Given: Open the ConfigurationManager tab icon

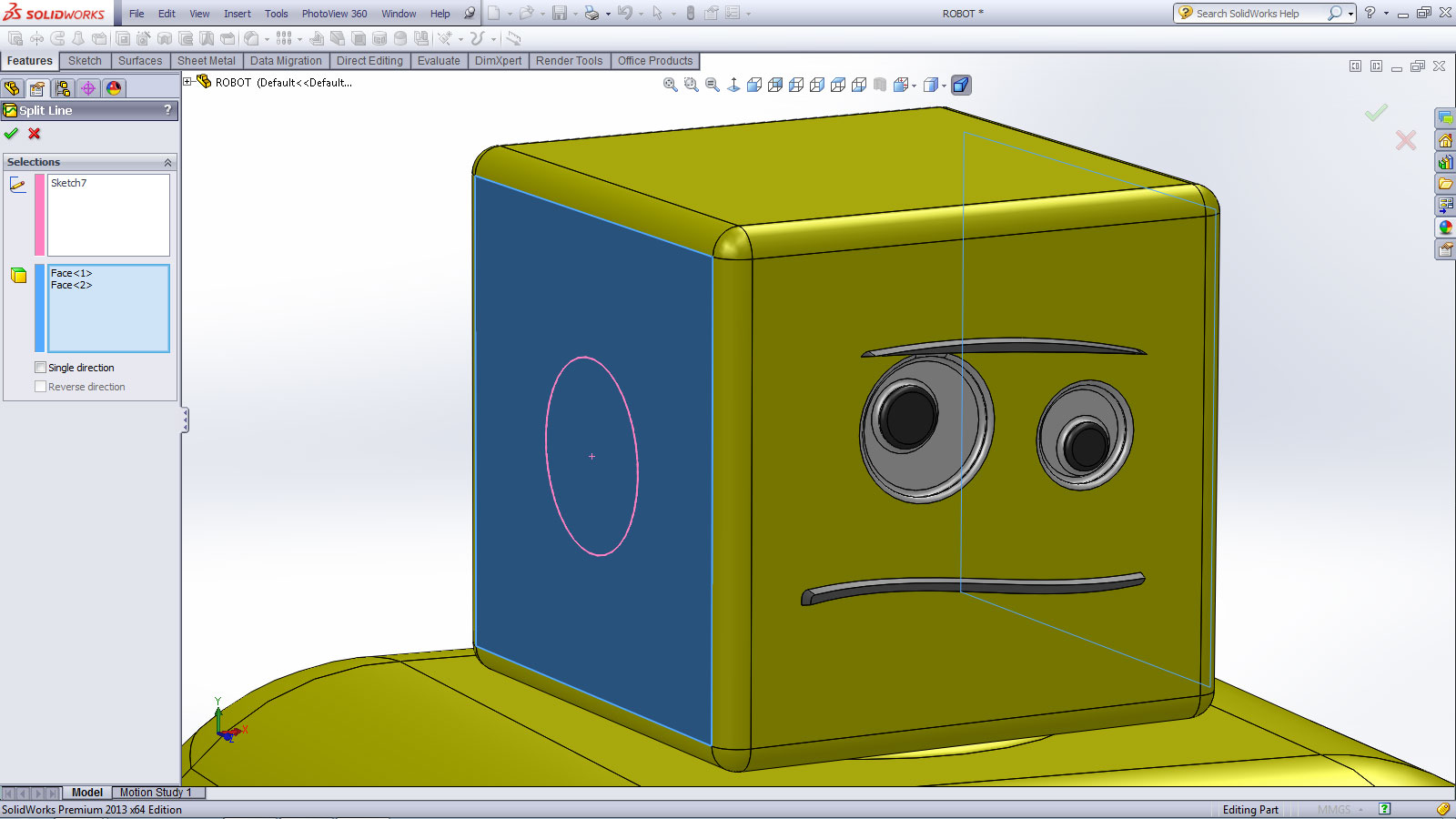Looking at the screenshot, I should click(x=63, y=88).
